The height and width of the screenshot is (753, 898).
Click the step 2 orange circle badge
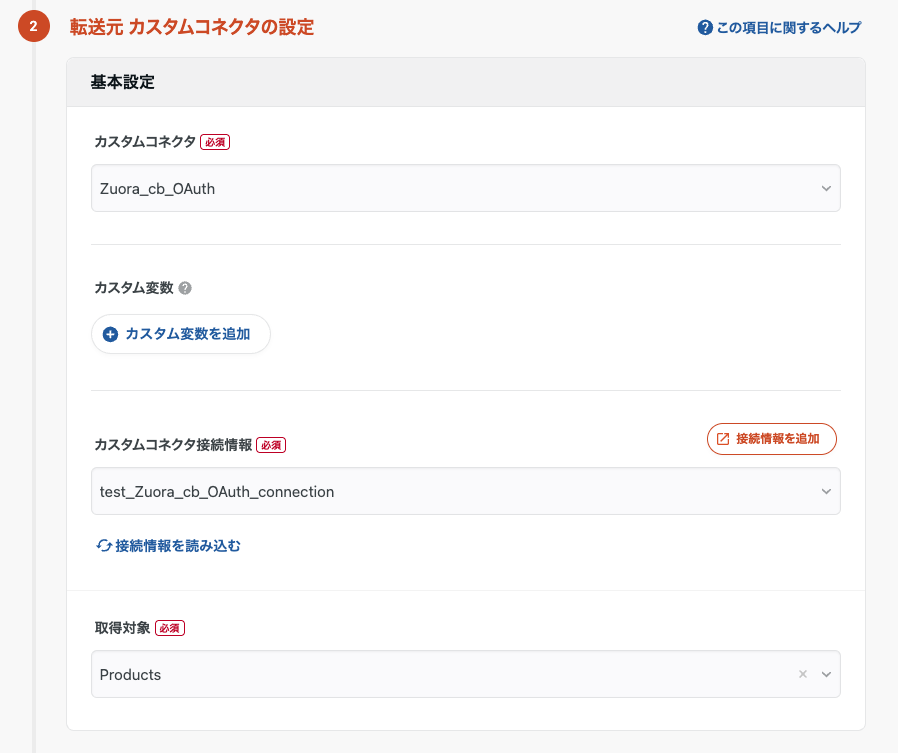pyautogui.click(x=34, y=26)
